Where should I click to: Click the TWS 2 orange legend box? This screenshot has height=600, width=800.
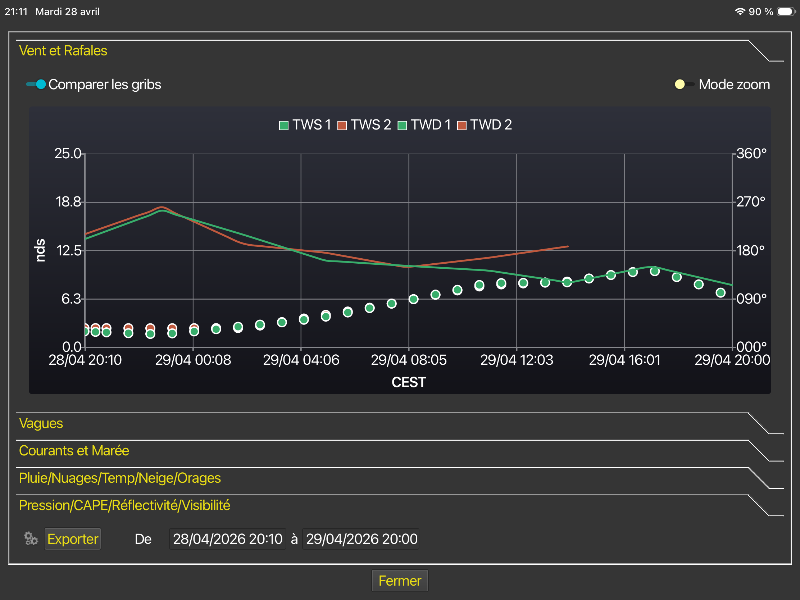(x=341, y=125)
